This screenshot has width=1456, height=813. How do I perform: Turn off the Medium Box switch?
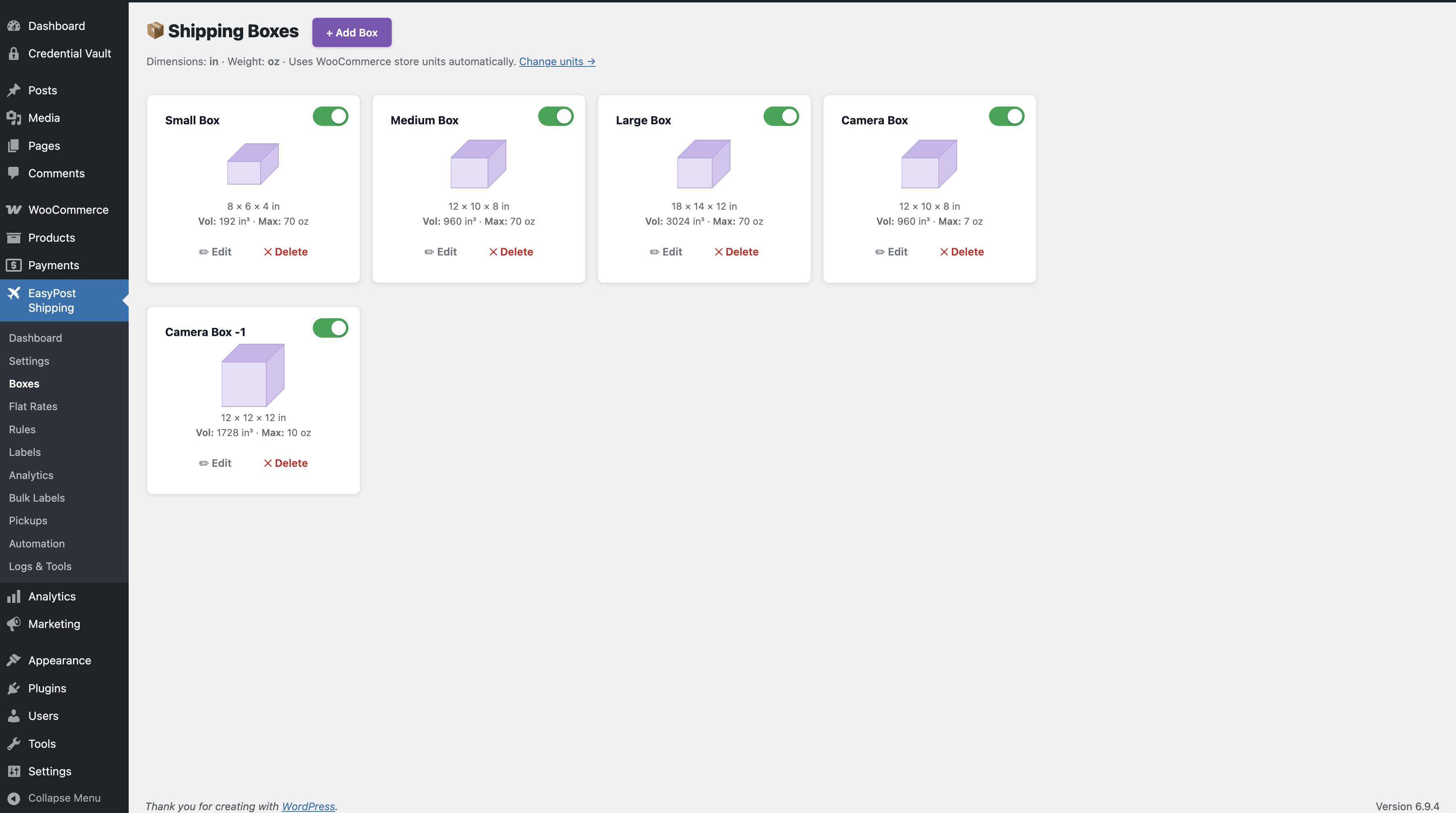[x=556, y=117]
